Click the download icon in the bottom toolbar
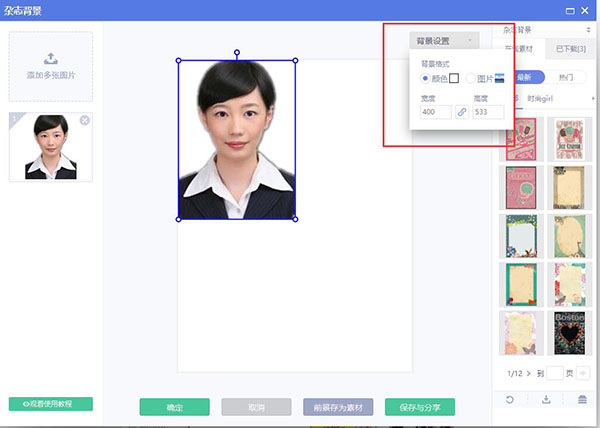Image resolution: width=600 pixels, height=428 pixels. tap(546, 399)
